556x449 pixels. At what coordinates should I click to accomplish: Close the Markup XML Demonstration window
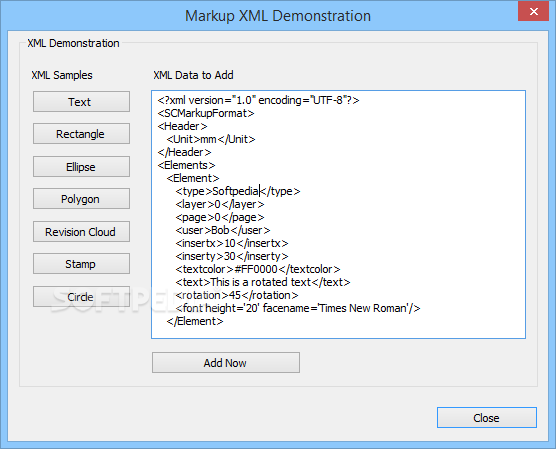click(533, 11)
